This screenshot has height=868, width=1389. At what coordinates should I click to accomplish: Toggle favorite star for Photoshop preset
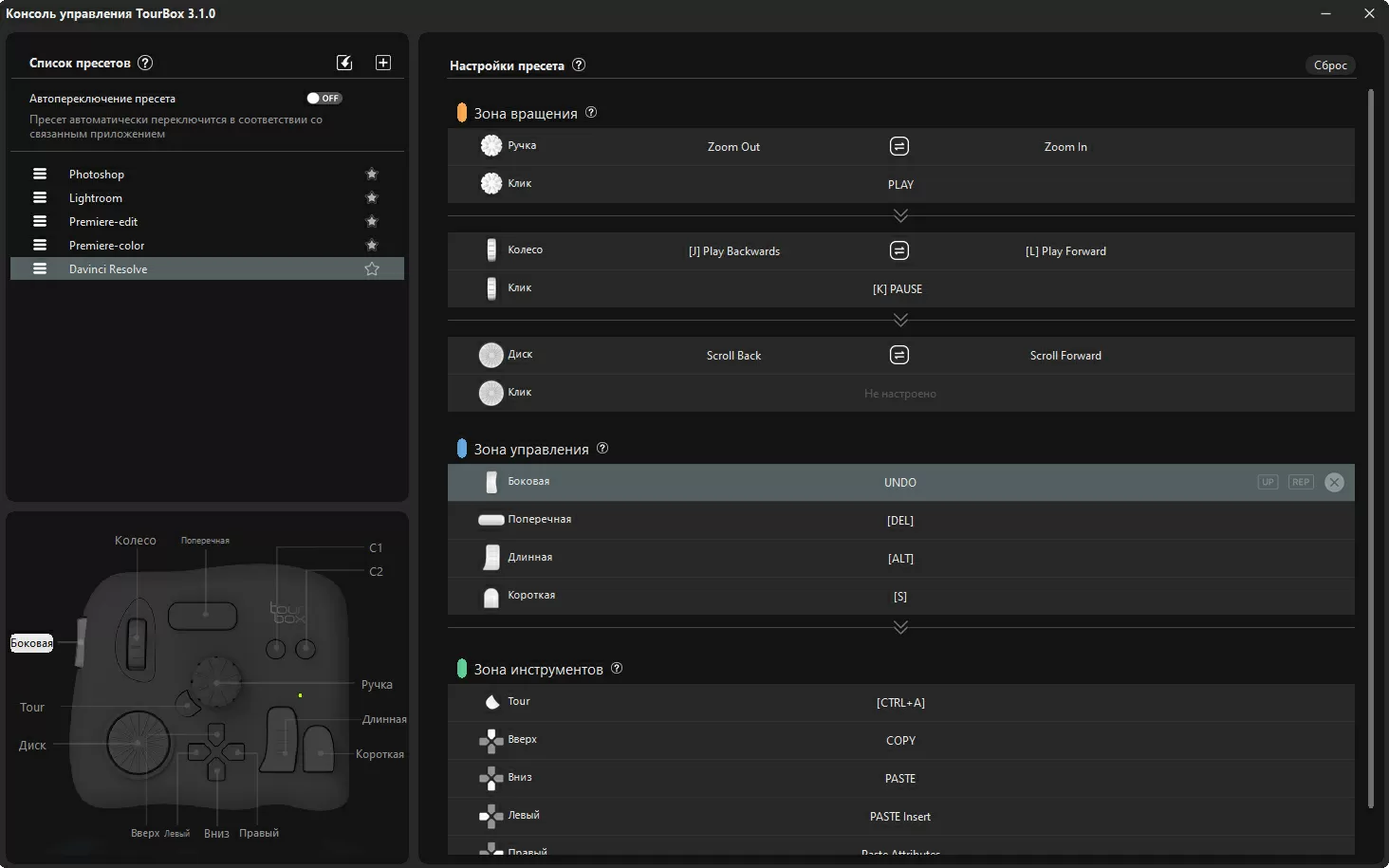(x=372, y=174)
